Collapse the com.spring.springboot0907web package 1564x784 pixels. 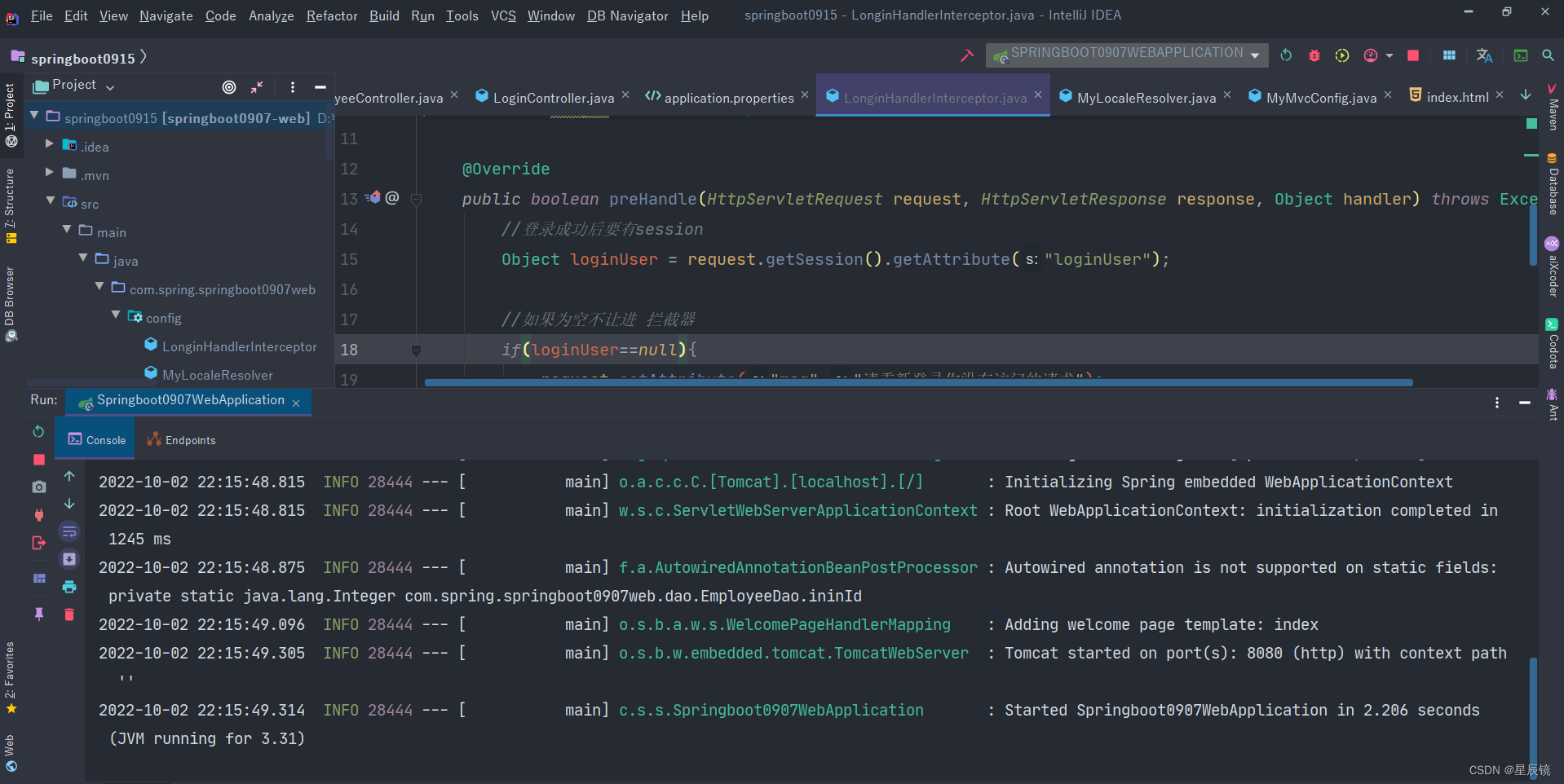point(99,287)
